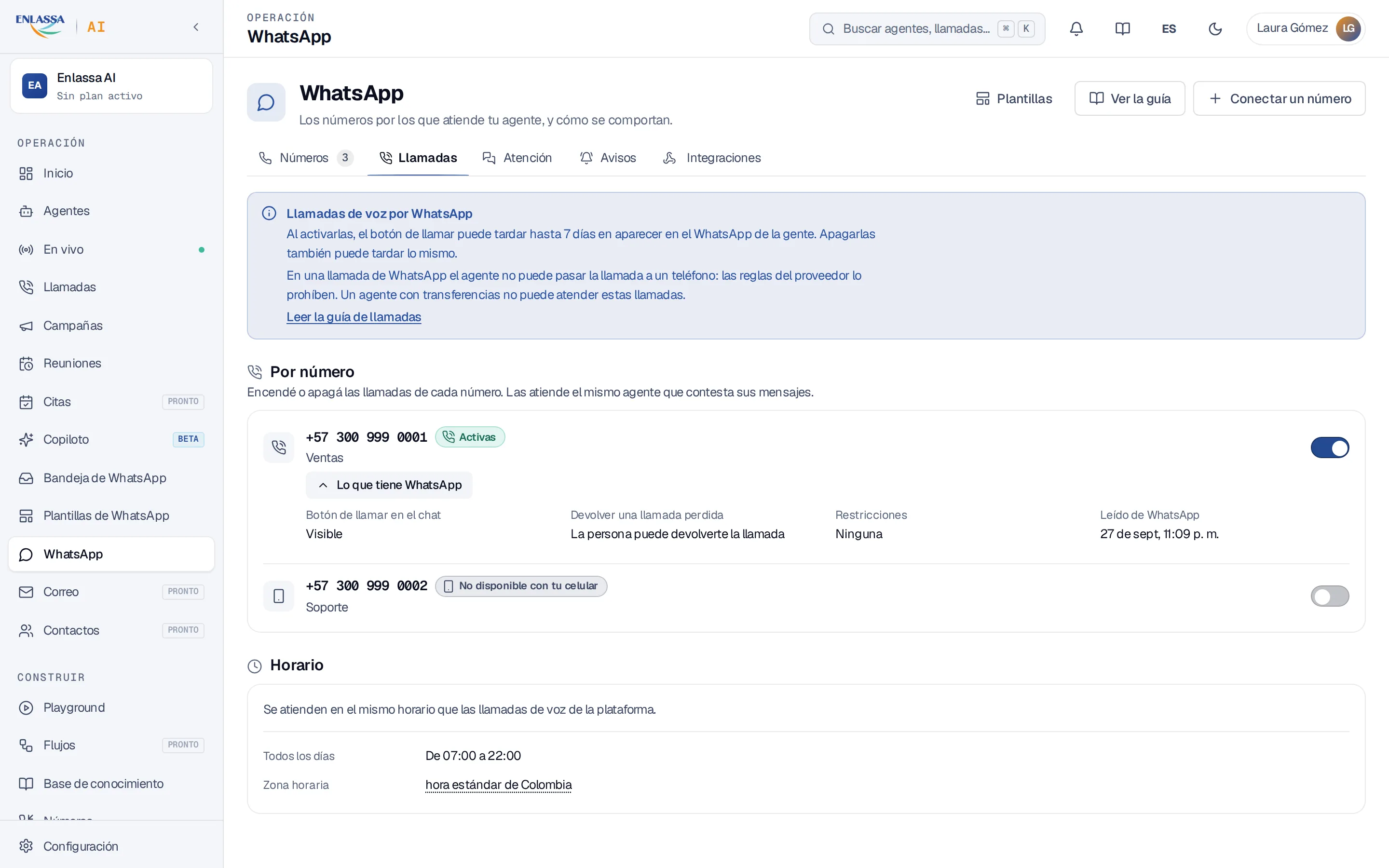Turn off calls for +57 300 999 0001
The width and height of the screenshot is (1389, 868).
click(x=1329, y=448)
